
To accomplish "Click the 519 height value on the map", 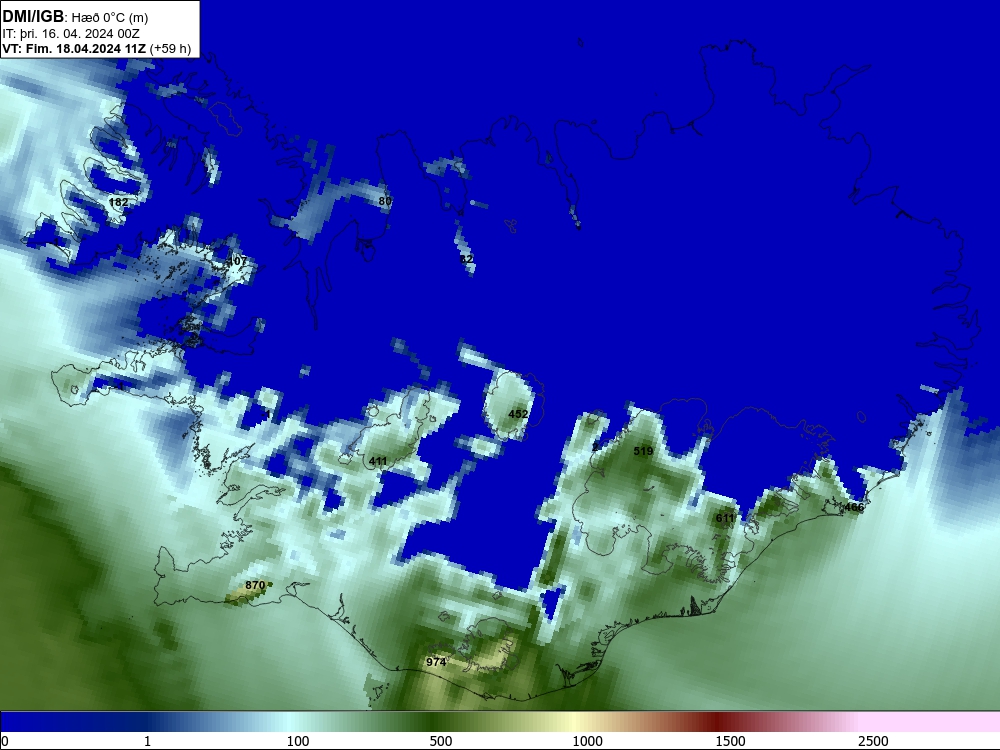I will 643,451.
